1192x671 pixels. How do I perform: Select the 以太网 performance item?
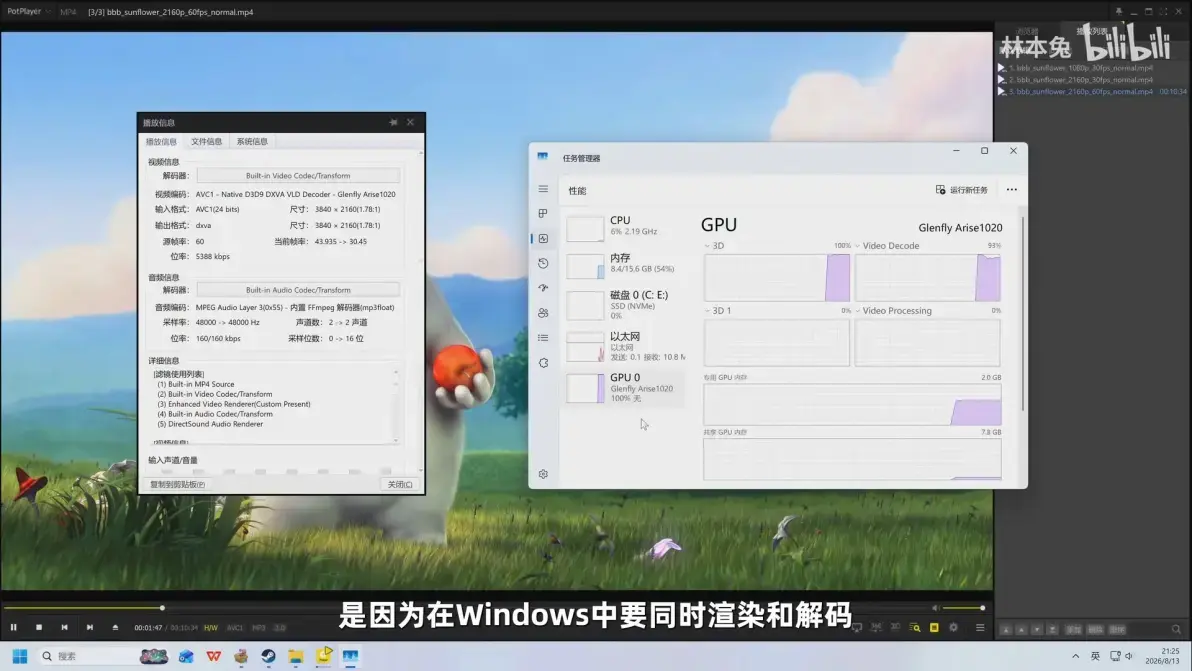pos(625,346)
